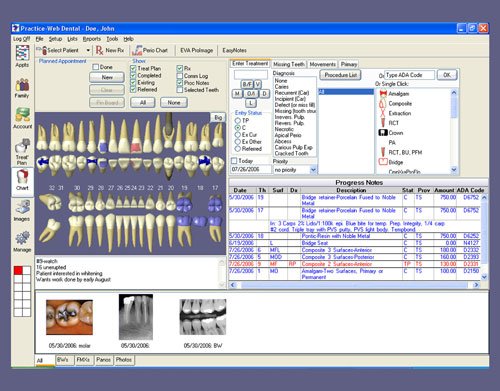Open the Treat' Plan module icon
This screenshot has width=500, height=391.
click(22, 146)
